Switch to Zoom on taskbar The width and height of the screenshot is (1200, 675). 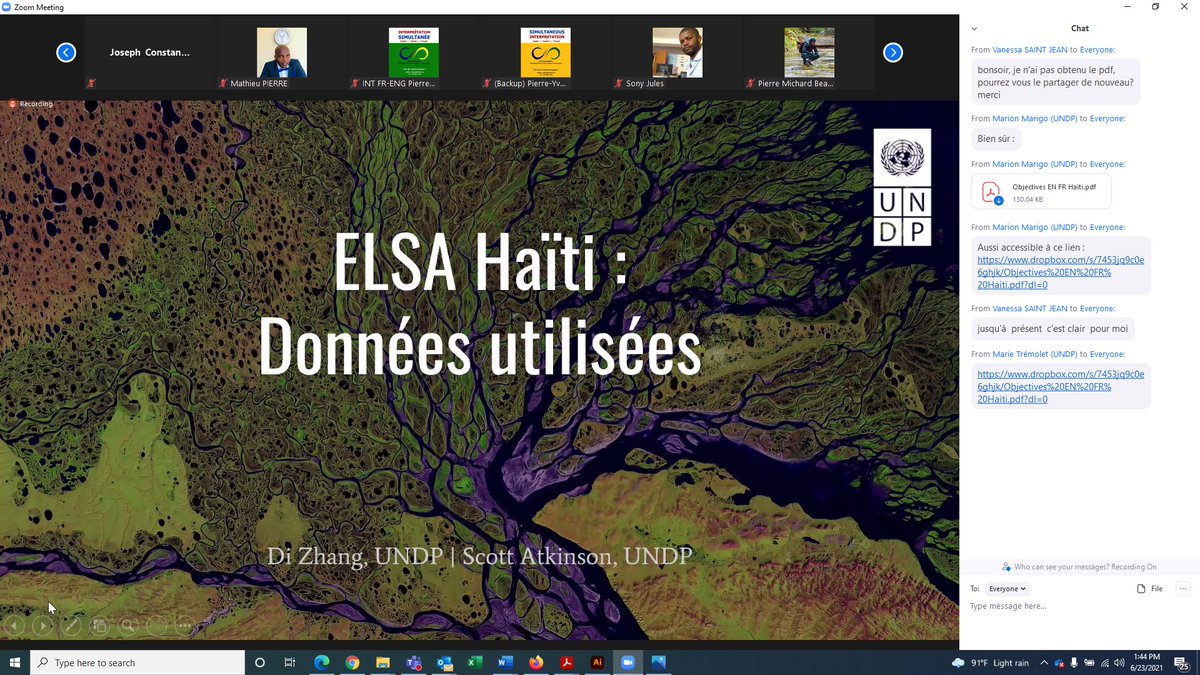(x=628, y=662)
